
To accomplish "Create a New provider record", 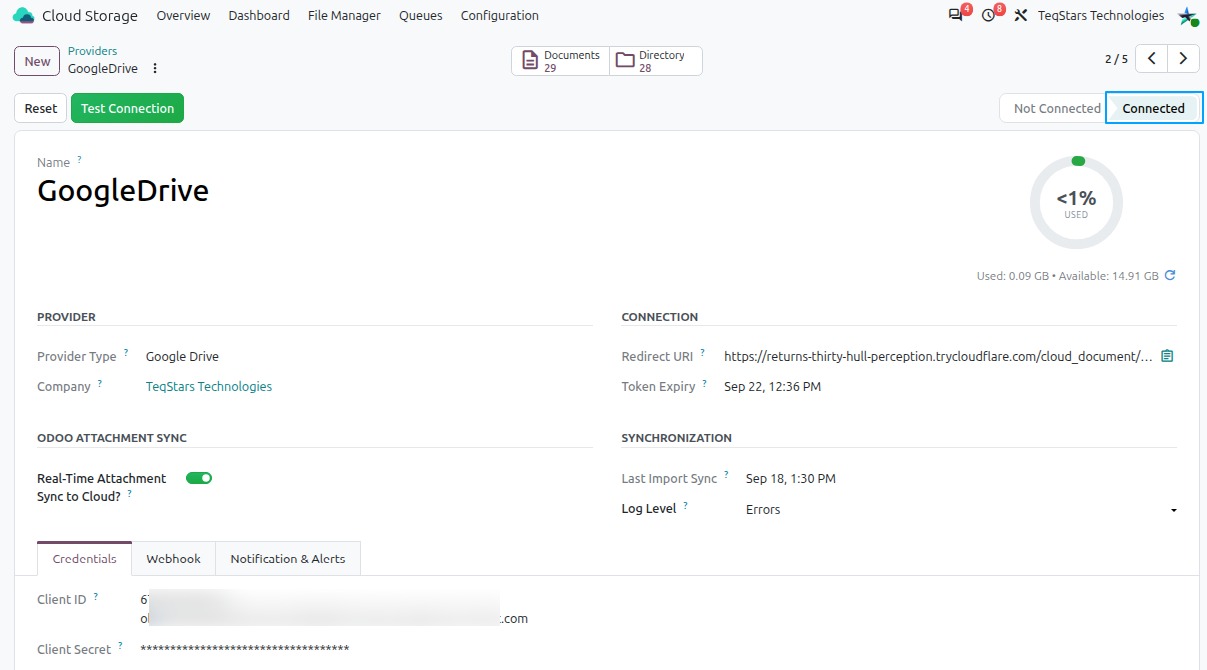I will (37, 61).
